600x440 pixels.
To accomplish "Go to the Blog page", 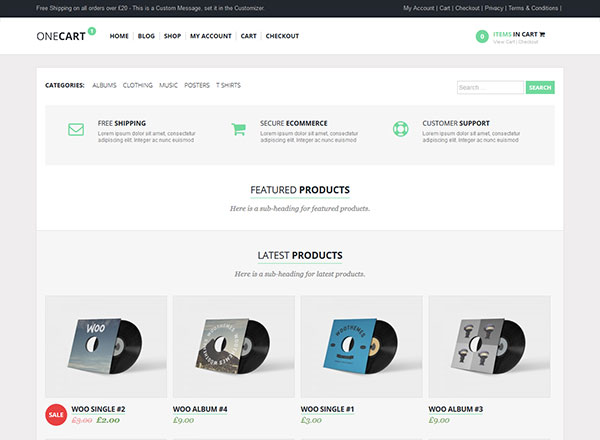I will point(146,36).
